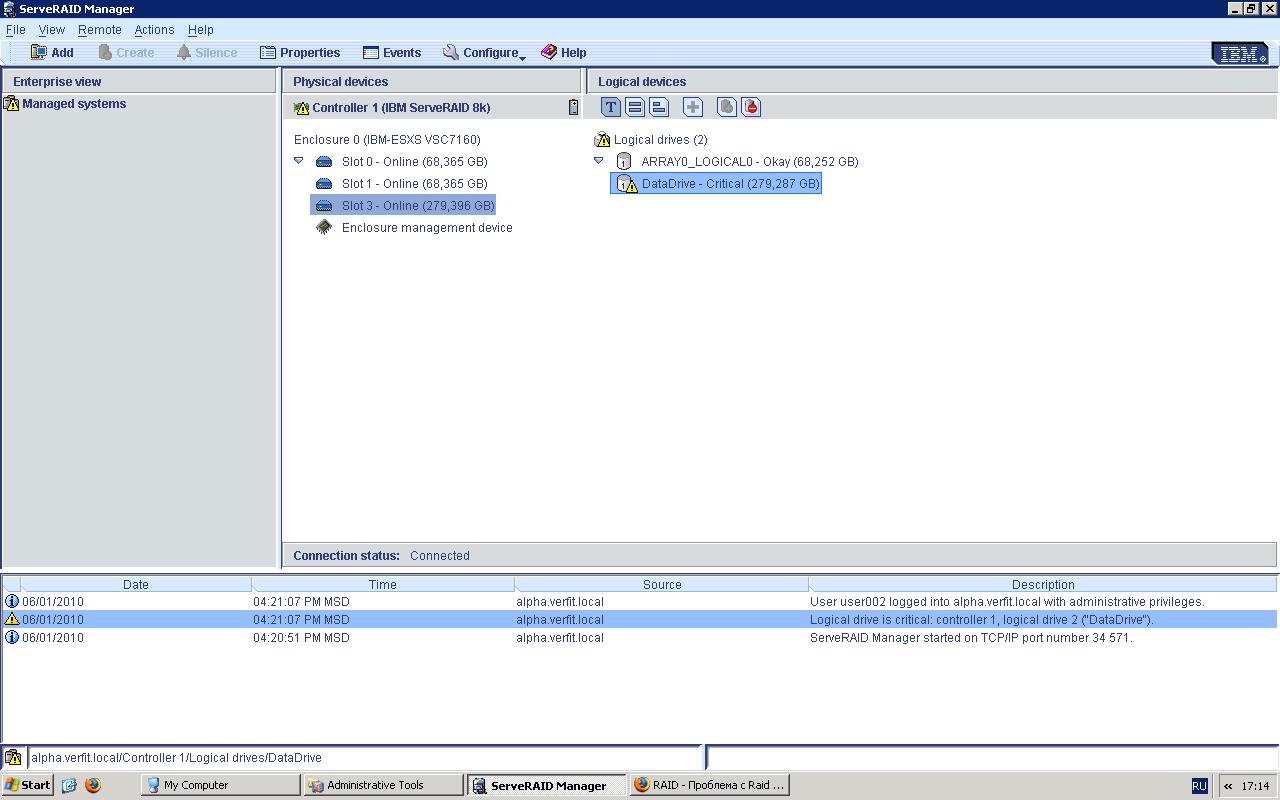
Task: Switch to full size capacity view
Action: tap(634, 107)
